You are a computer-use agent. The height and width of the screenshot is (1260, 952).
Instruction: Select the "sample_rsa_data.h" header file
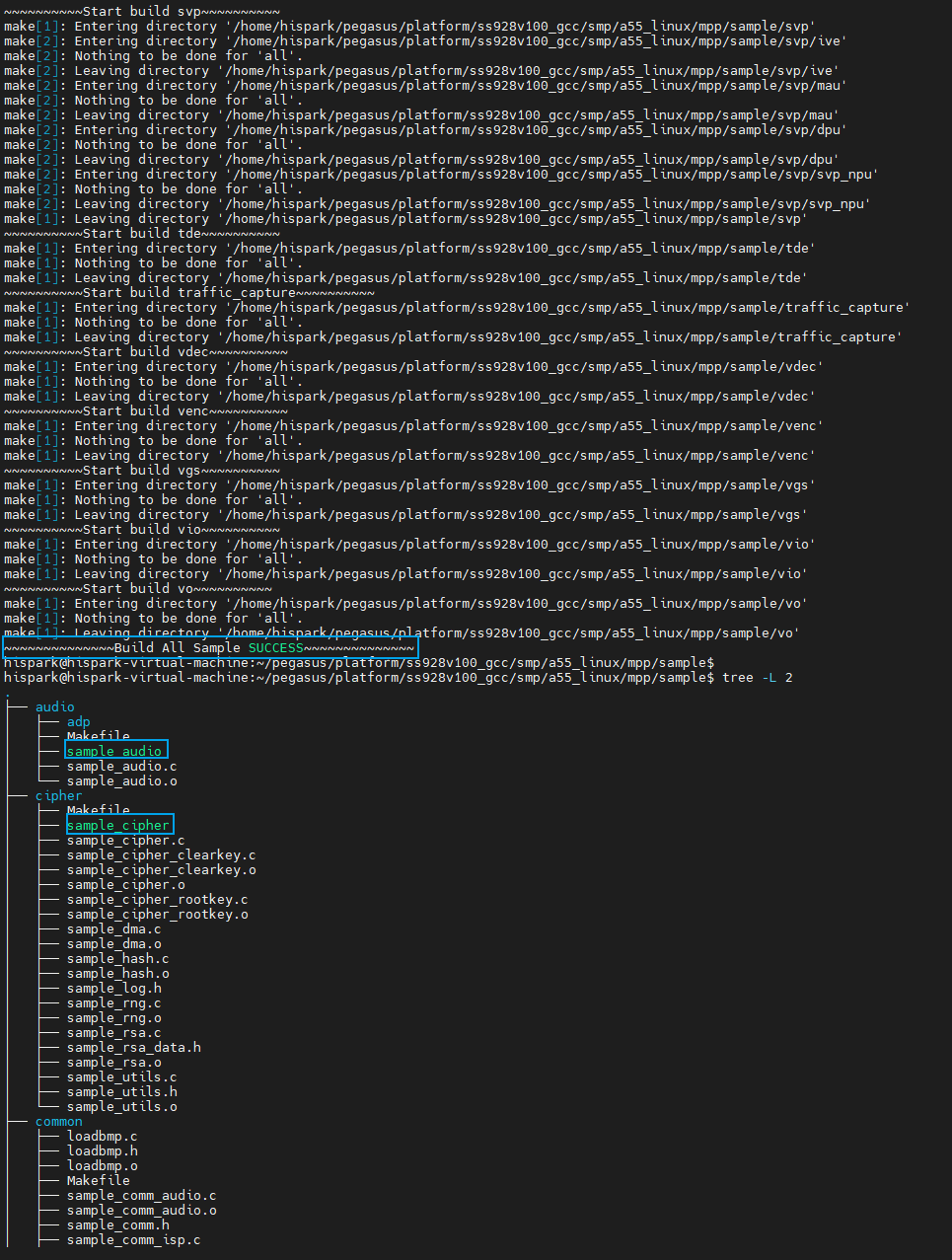coord(134,1047)
